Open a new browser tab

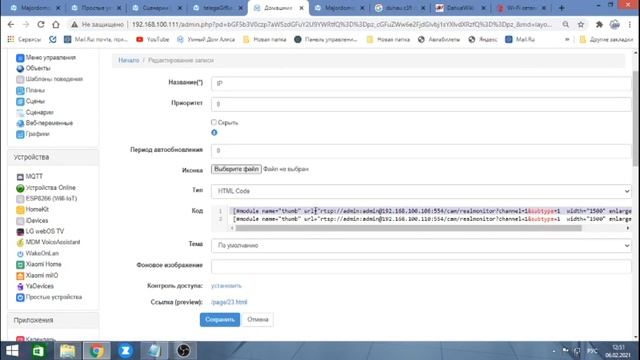(x=562, y=8)
